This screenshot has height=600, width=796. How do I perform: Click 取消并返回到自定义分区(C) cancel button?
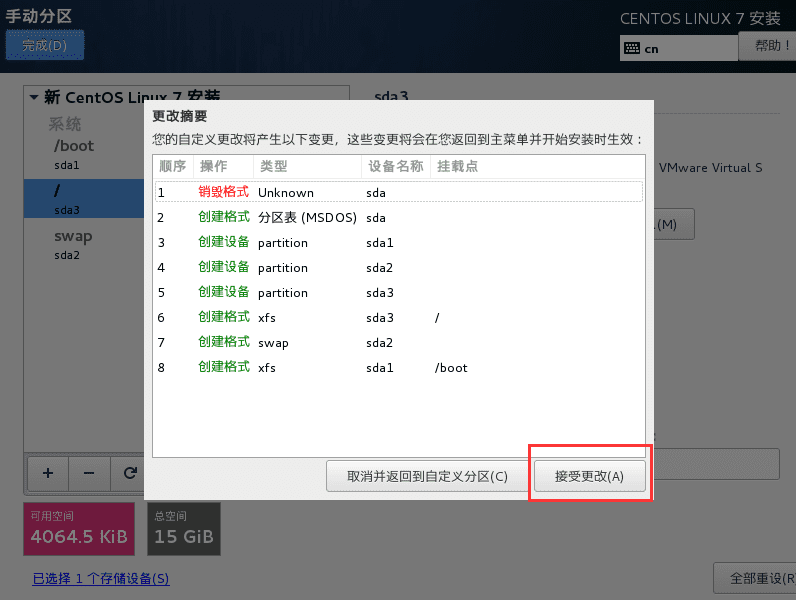pos(427,476)
